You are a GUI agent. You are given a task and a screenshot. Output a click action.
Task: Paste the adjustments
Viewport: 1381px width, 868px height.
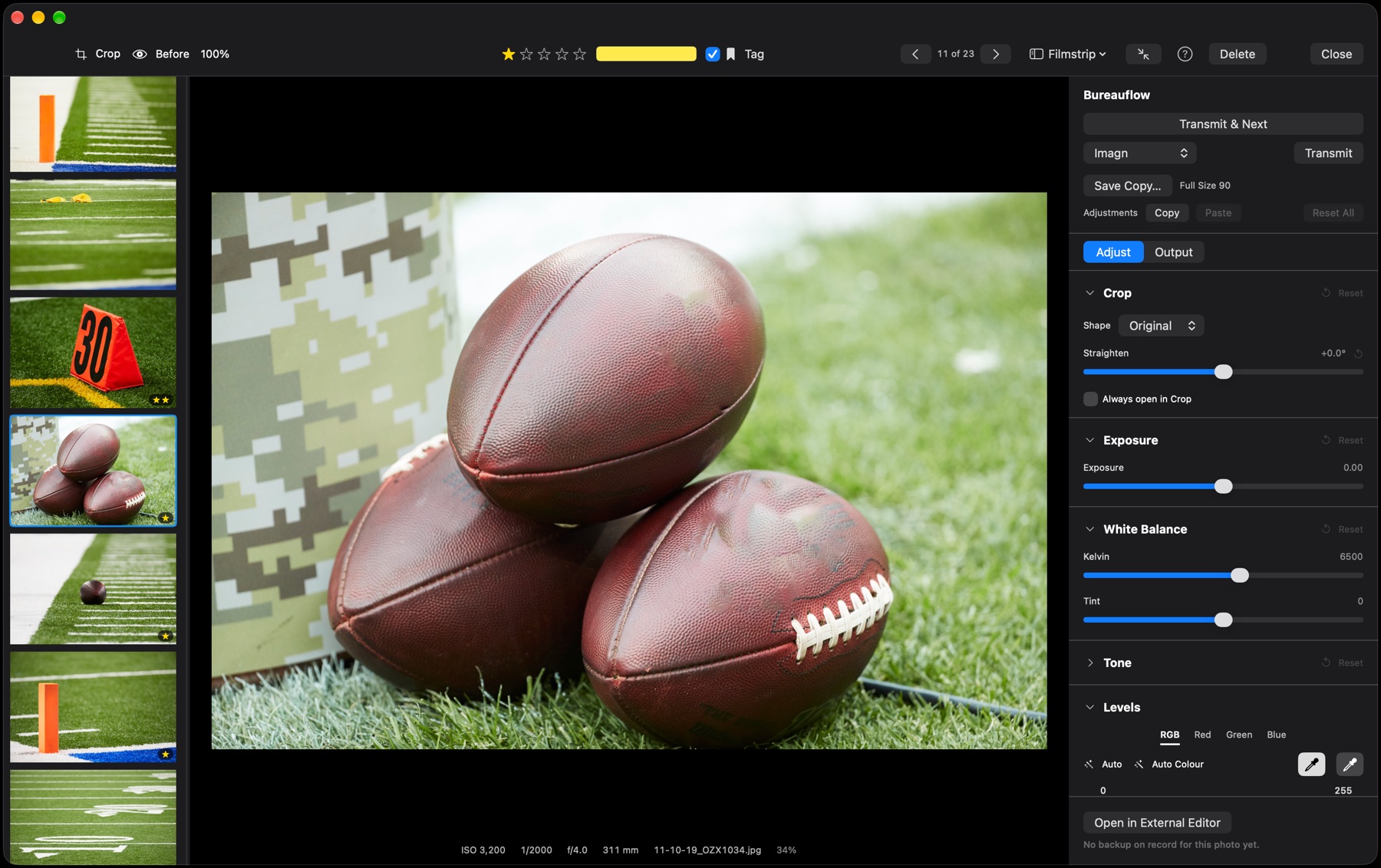tap(1218, 212)
